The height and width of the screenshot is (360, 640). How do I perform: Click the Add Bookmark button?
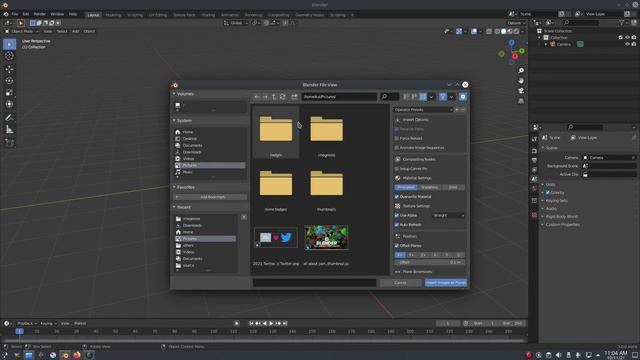coord(211,197)
